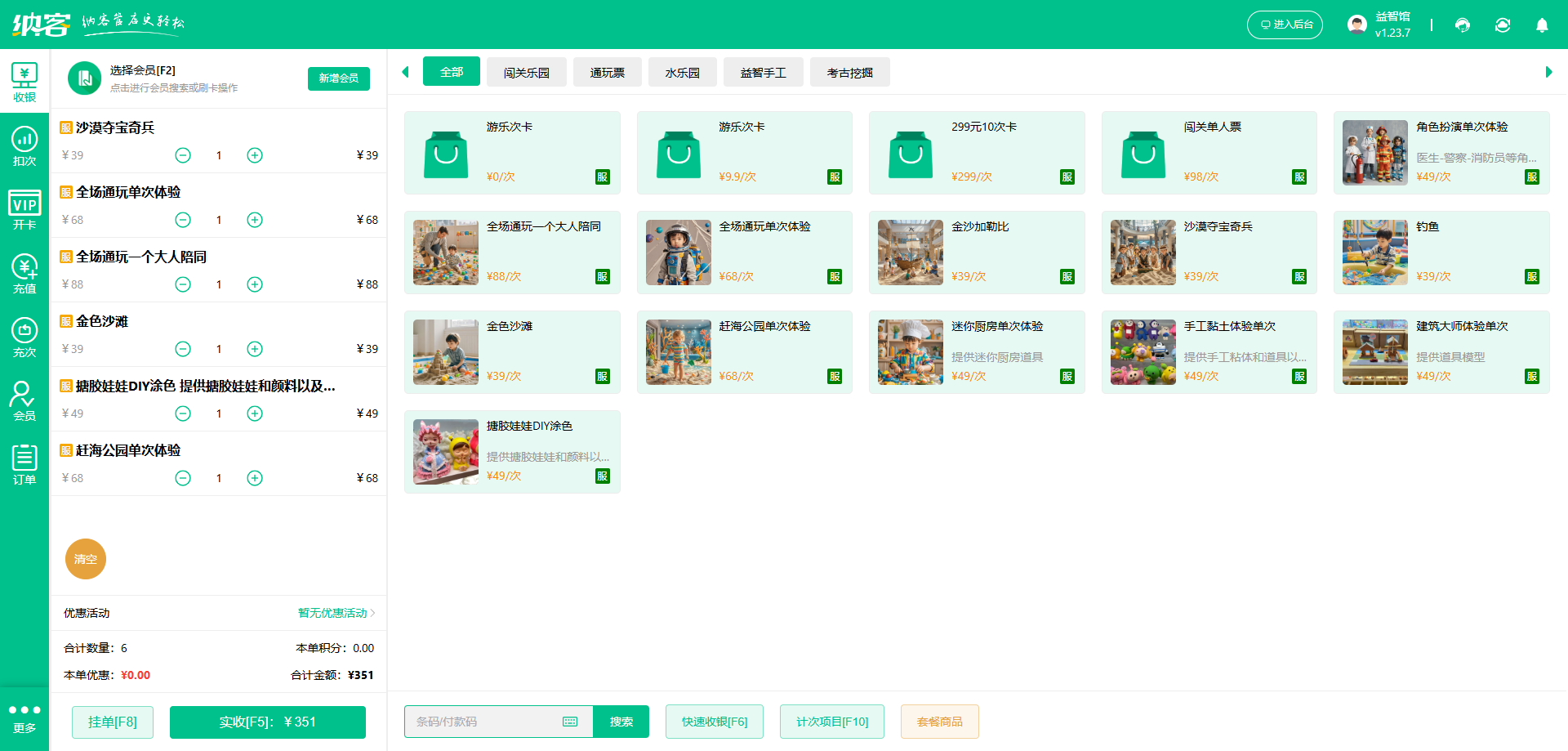Open the 更多 more options icon

pyautogui.click(x=24, y=718)
